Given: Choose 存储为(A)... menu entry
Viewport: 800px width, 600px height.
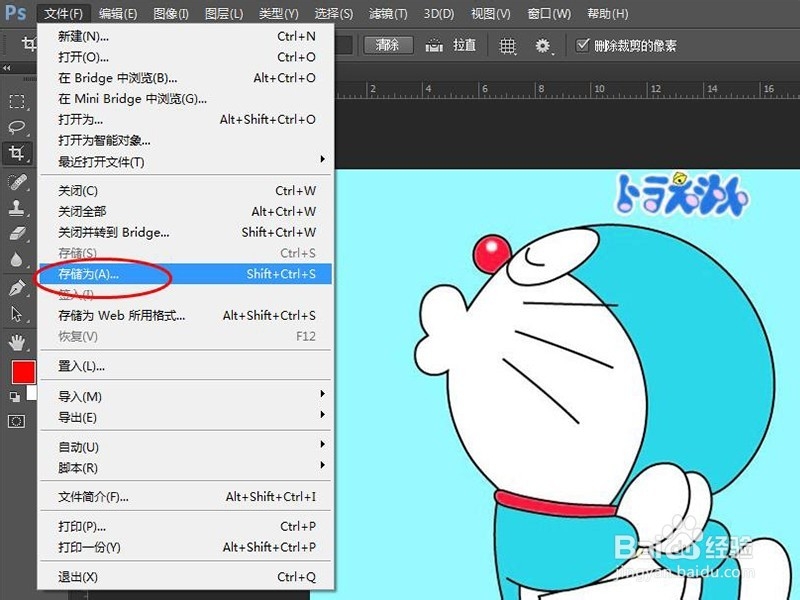Looking at the screenshot, I should [186, 274].
